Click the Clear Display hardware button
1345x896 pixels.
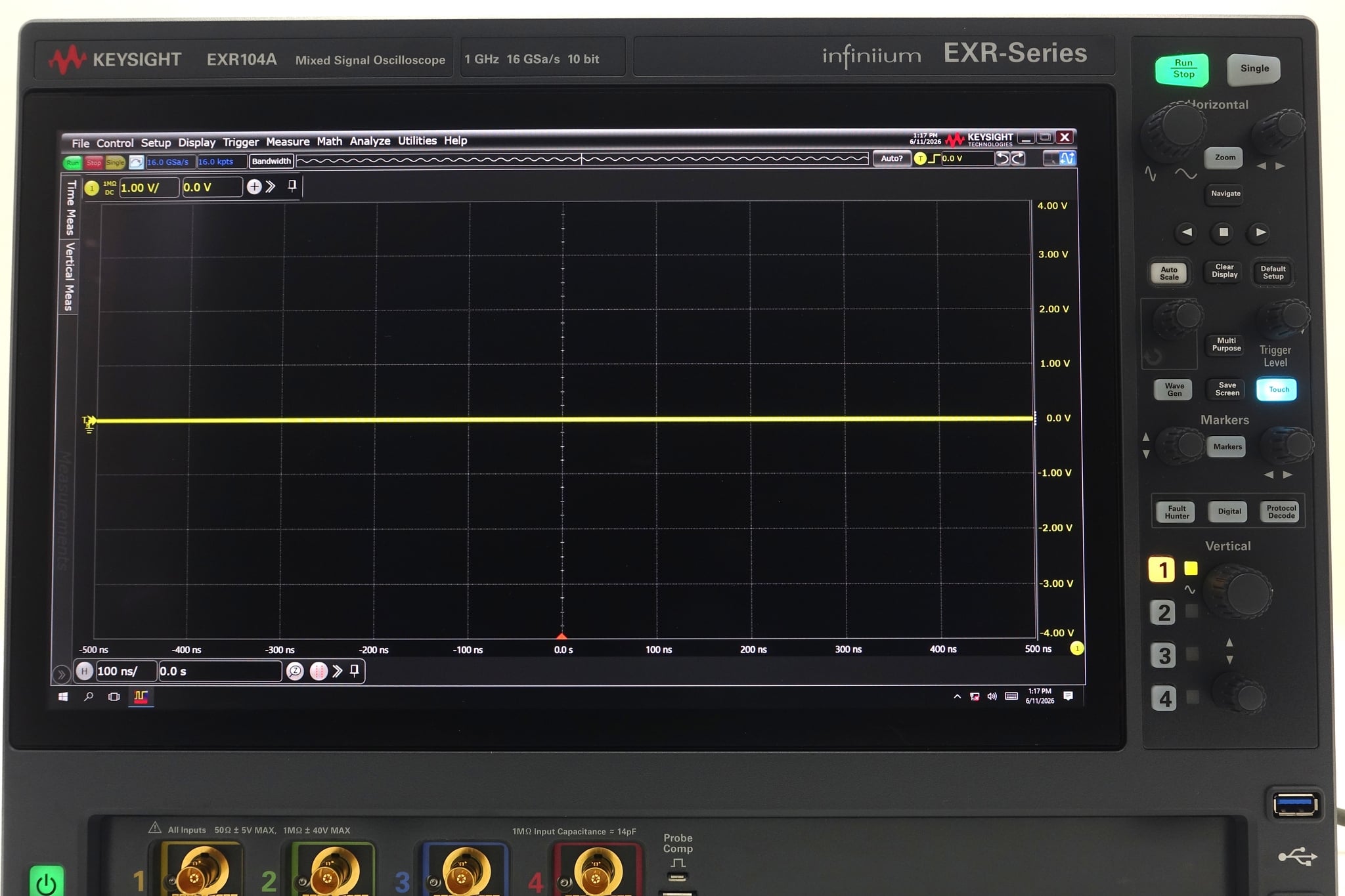pos(1224,271)
